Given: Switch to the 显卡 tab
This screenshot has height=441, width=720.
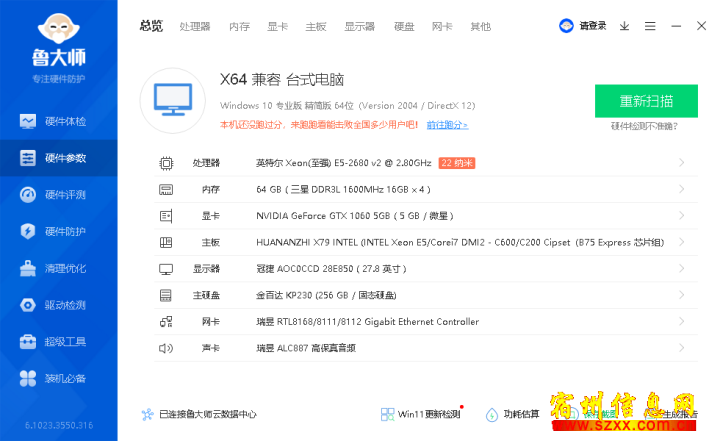Looking at the screenshot, I should click(278, 27).
